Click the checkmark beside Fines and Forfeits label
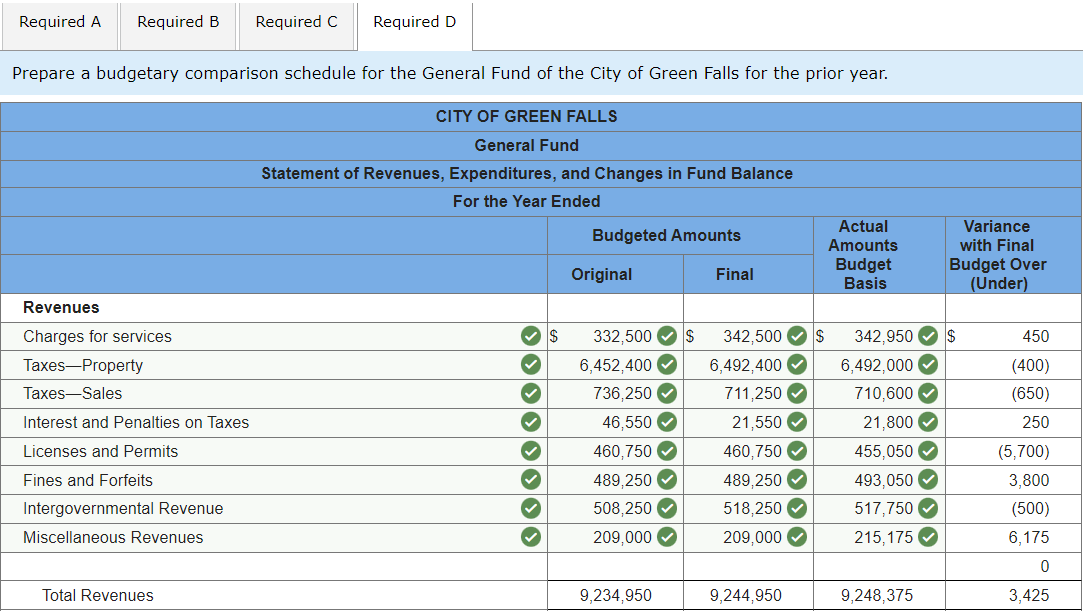1083x611 pixels. pos(530,479)
